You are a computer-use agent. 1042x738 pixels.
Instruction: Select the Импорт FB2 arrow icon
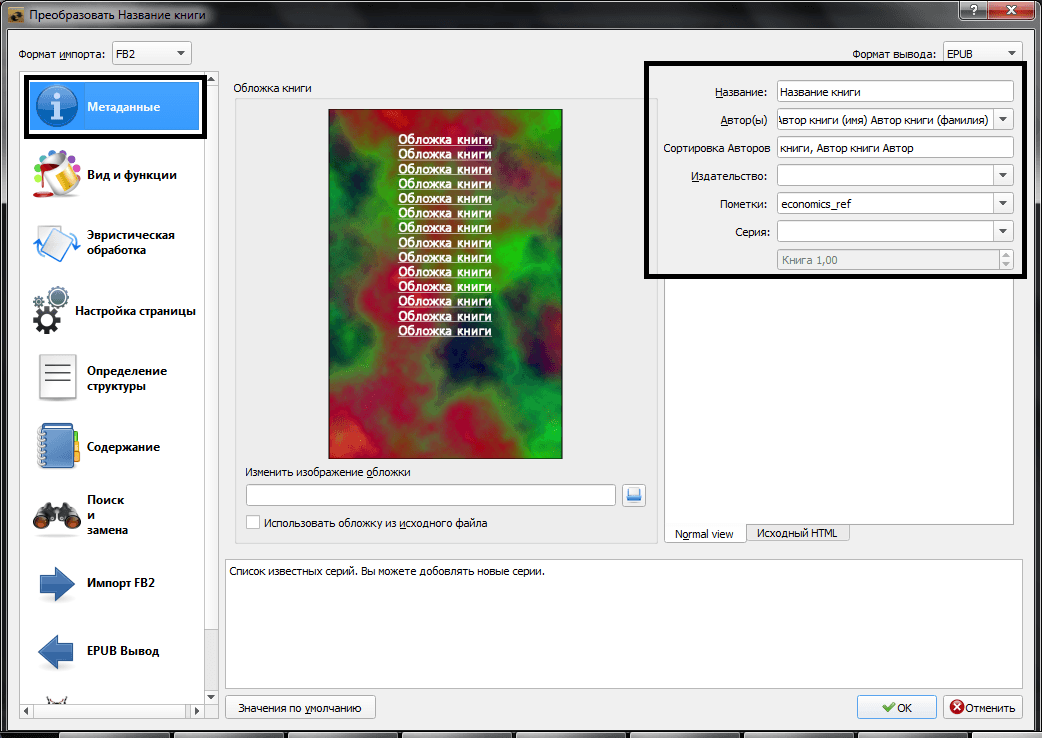tap(57, 583)
